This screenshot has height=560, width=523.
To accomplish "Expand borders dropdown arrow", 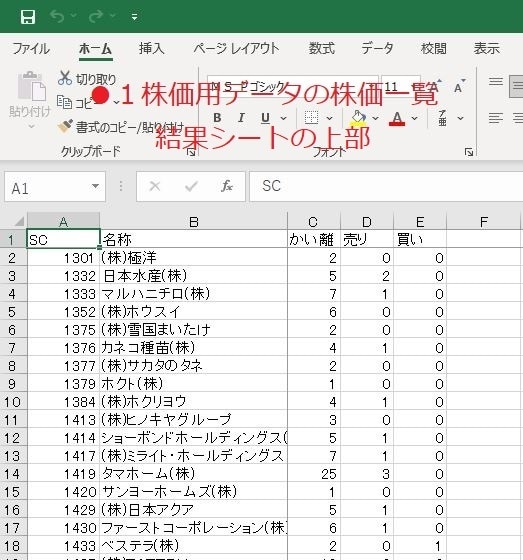I will pos(329,118).
